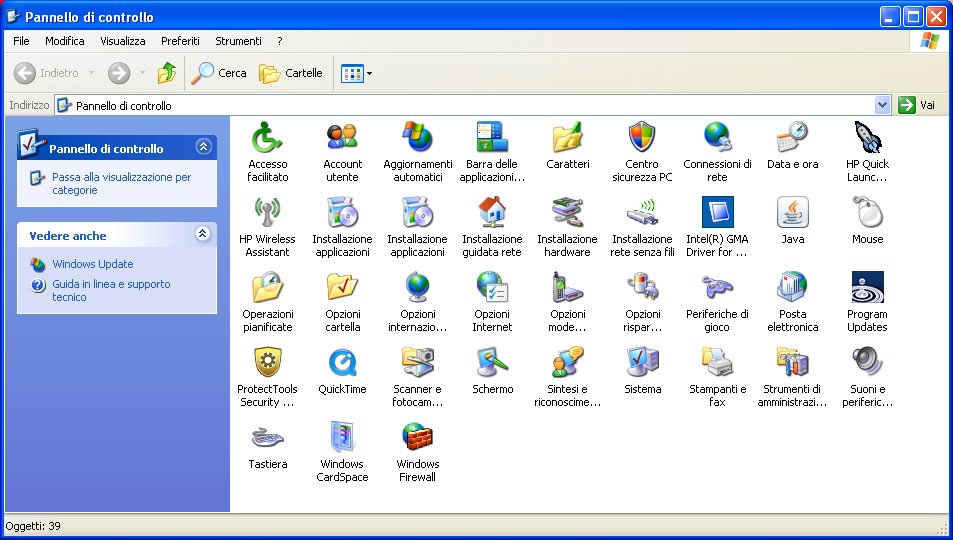This screenshot has height=540, width=953.
Task: Open Aggiornamenti automatici icon
Action: 418,137
